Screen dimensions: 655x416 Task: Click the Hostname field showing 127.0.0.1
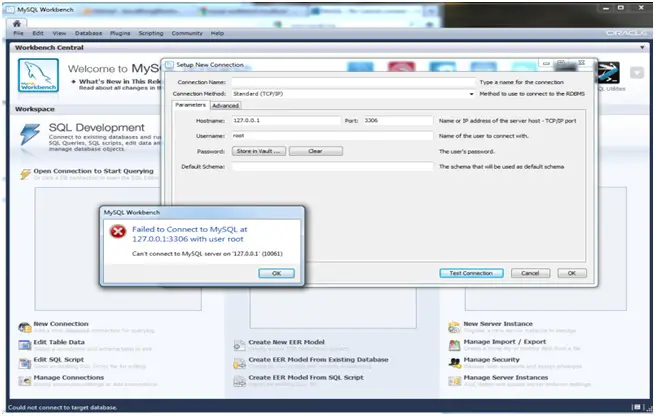(x=287, y=121)
